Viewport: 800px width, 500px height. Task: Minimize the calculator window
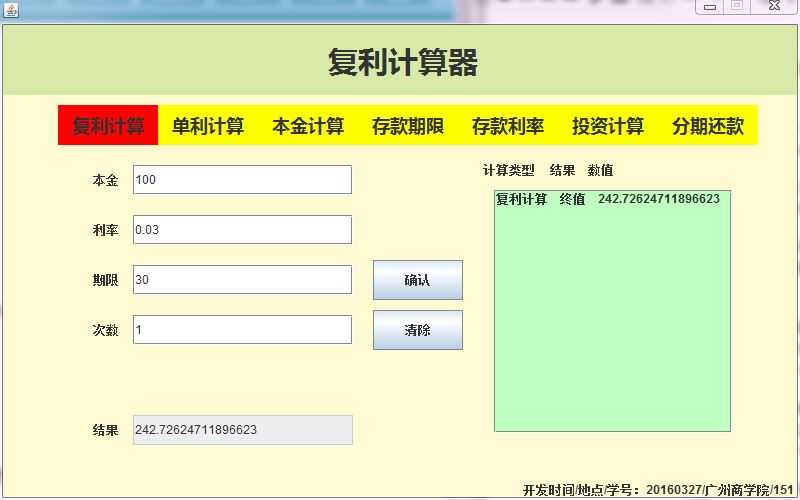coord(710,6)
